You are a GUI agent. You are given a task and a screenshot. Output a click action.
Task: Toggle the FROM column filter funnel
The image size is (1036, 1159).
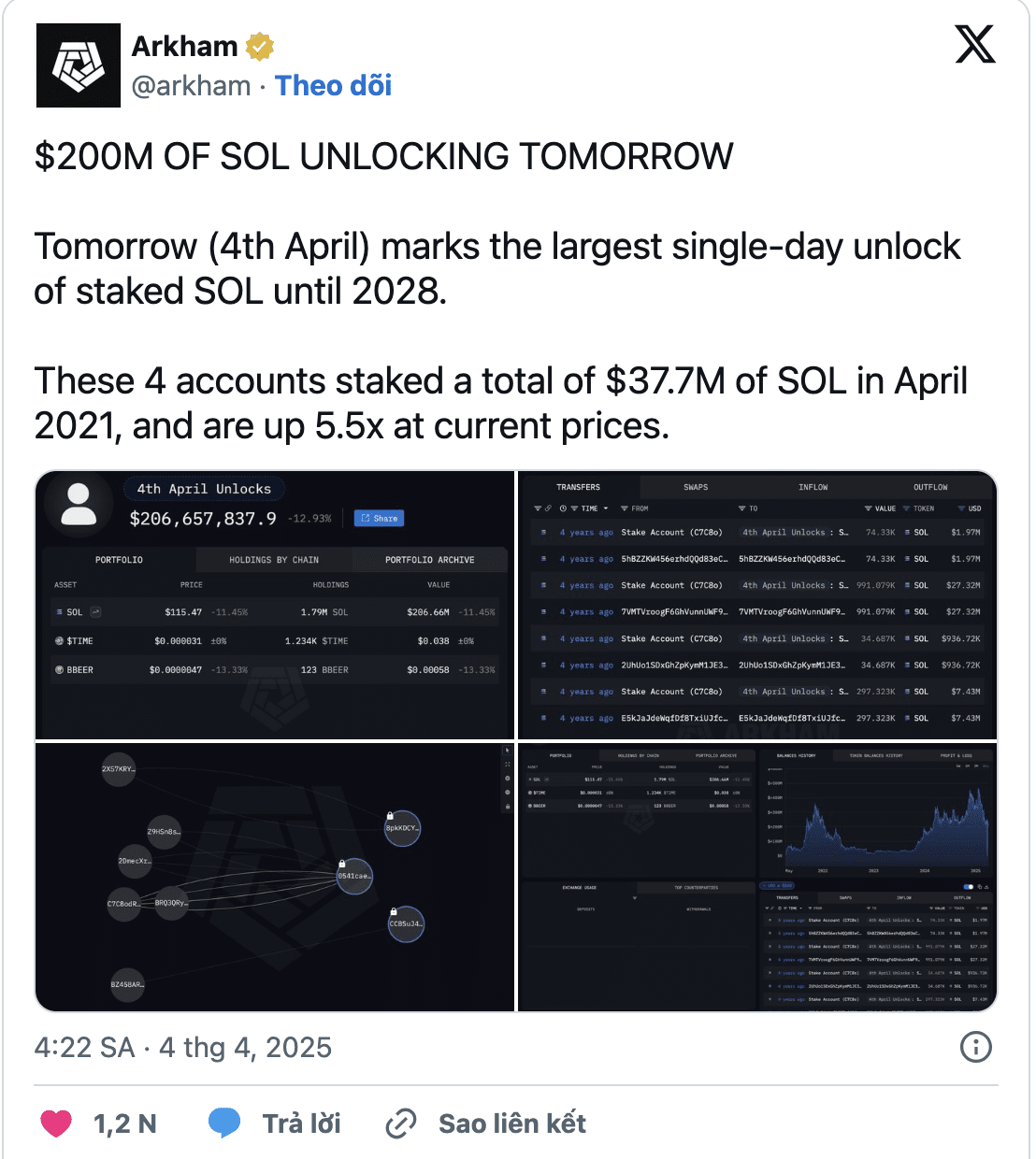625,508
